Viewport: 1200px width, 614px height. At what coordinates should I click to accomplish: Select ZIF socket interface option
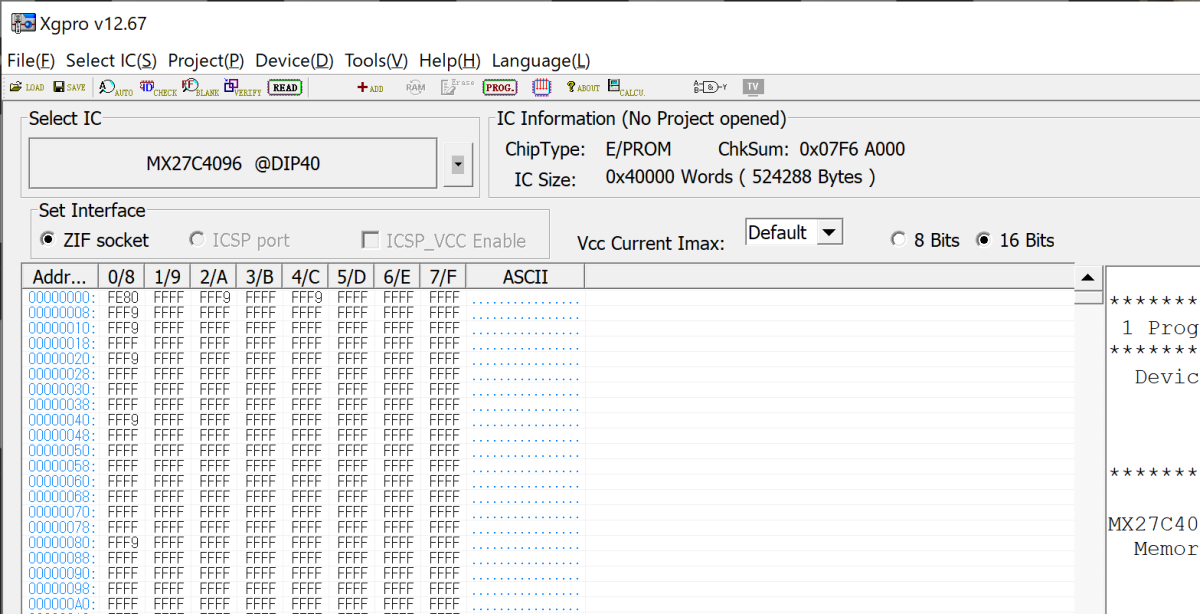coord(94,240)
